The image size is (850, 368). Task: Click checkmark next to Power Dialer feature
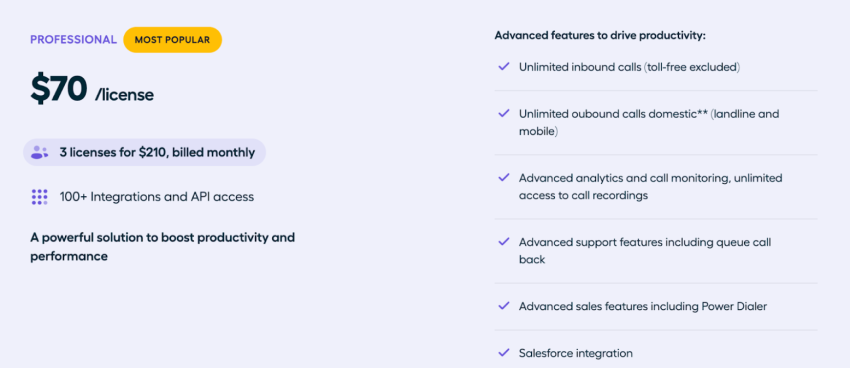[x=504, y=306]
